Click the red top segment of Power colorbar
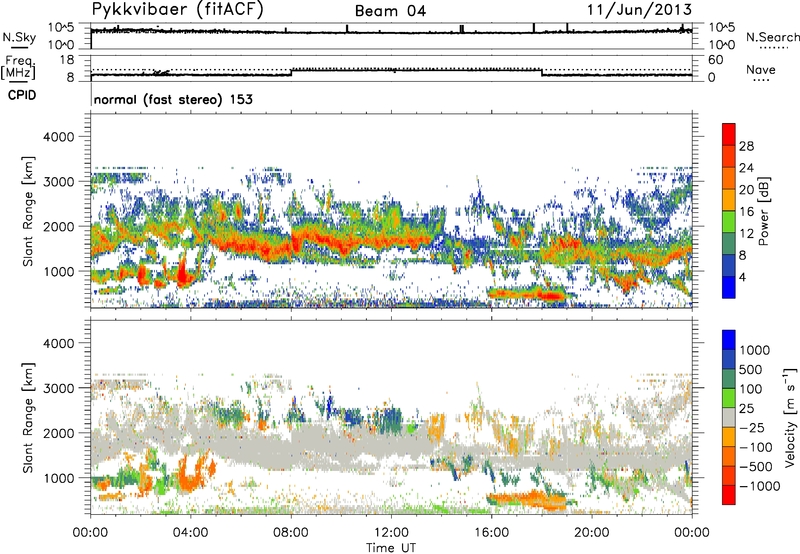 coord(729,134)
